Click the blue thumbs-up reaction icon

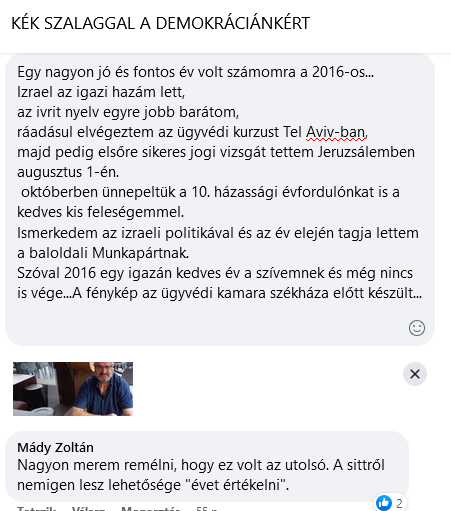pyautogui.click(x=384, y=503)
